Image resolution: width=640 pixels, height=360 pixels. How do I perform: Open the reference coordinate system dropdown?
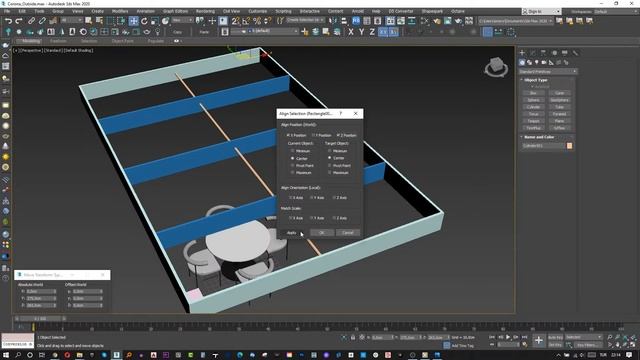tap(182, 20)
